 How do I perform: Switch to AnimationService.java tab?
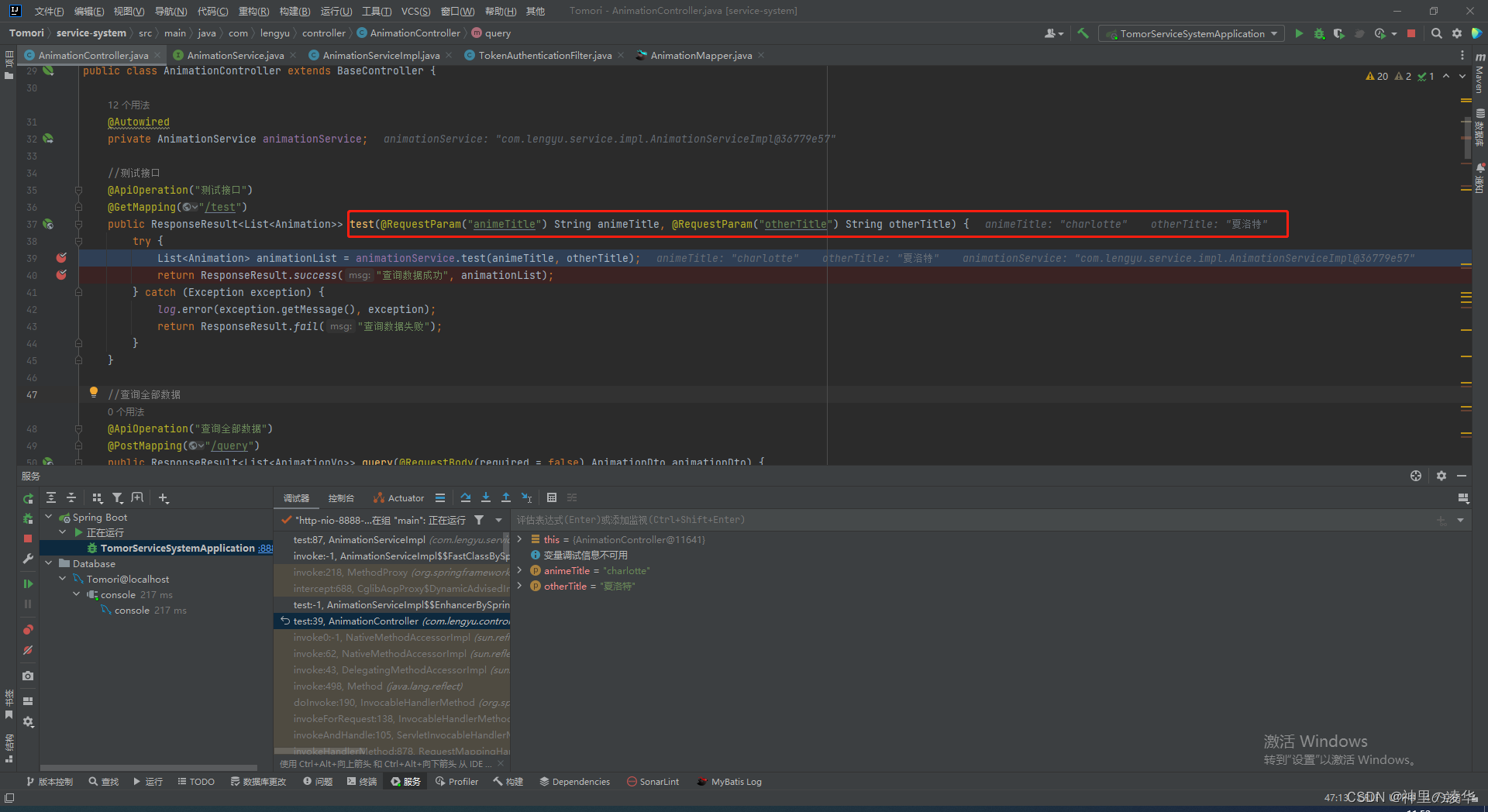[x=235, y=55]
